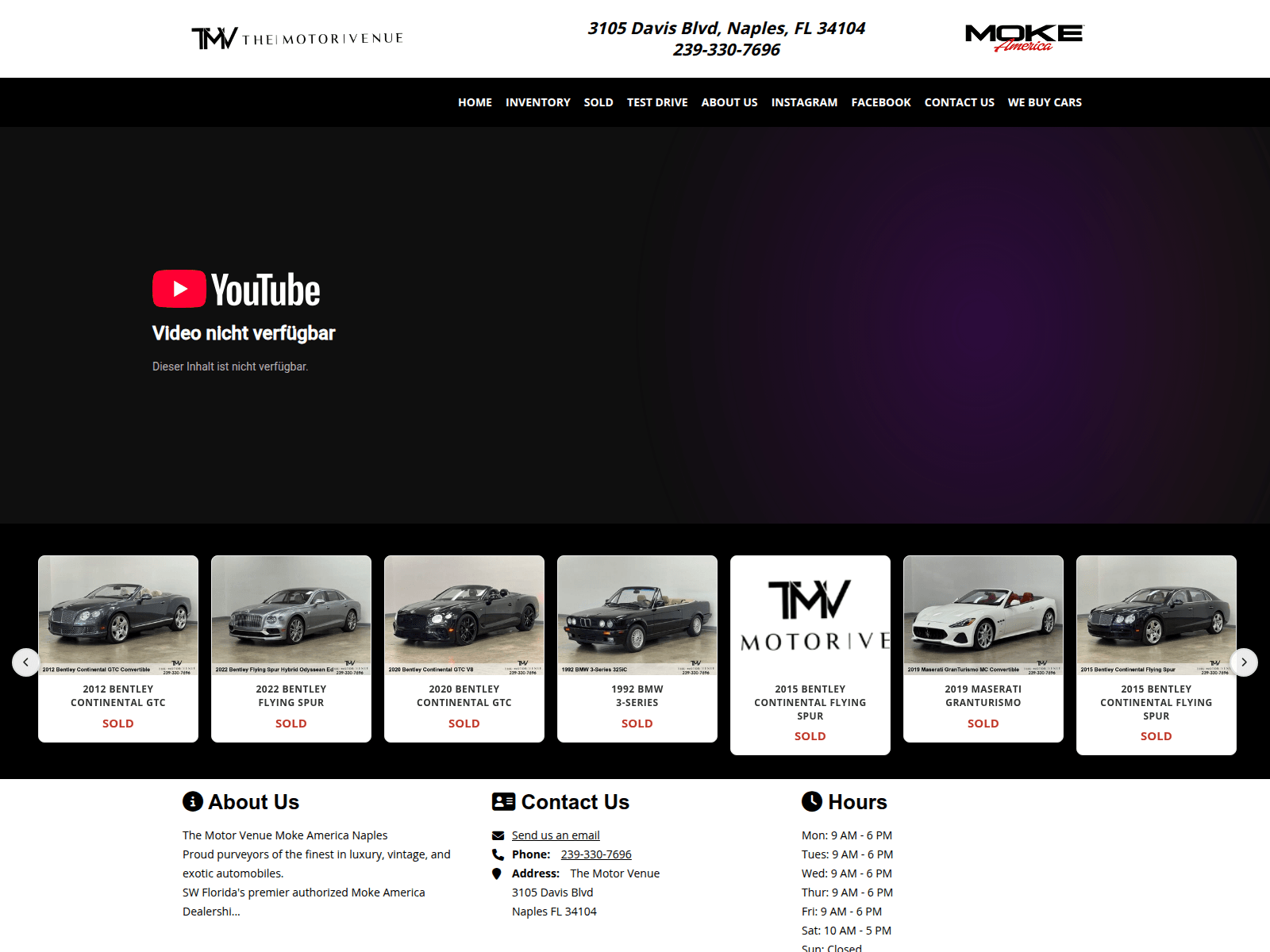
Task: Go to the SOLD page in navigation
Action: [598, 102]
